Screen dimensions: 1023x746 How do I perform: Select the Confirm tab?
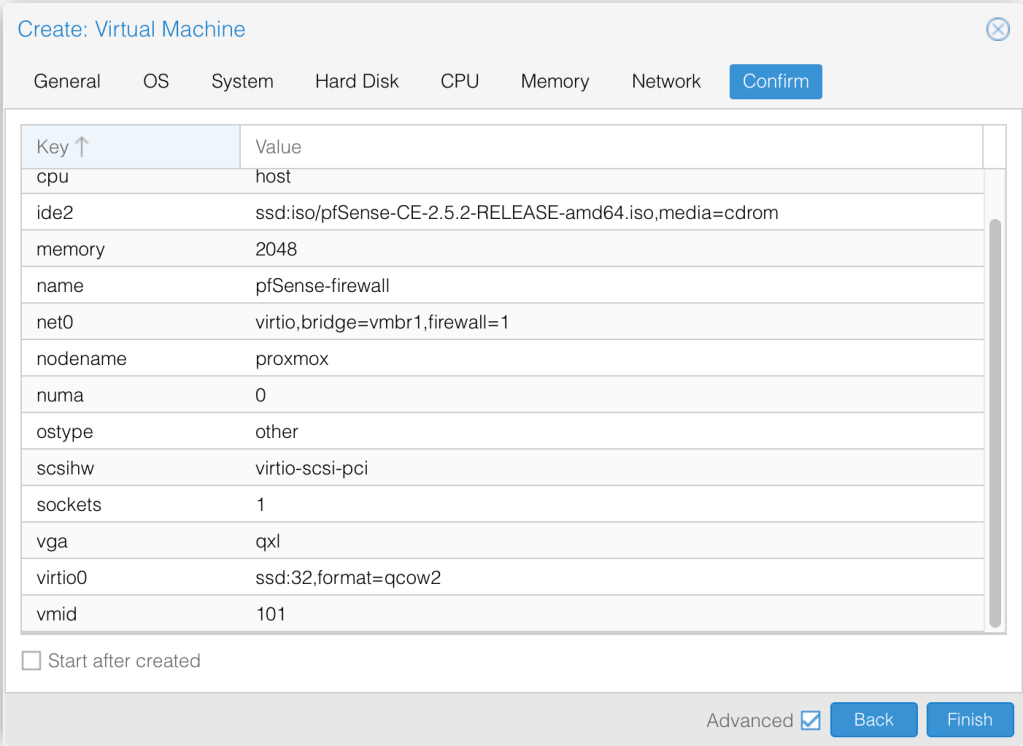pyautogui.click(x=775, y=82)
